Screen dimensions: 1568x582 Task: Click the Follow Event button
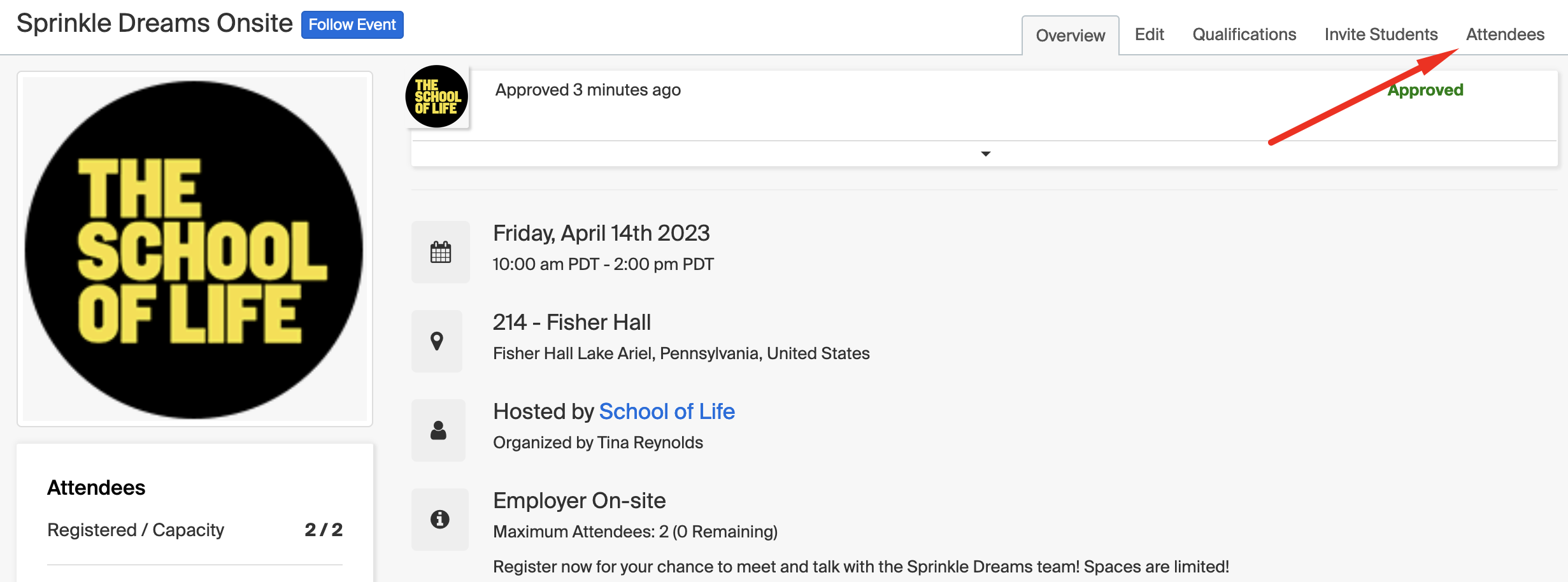tap(352, 25)
